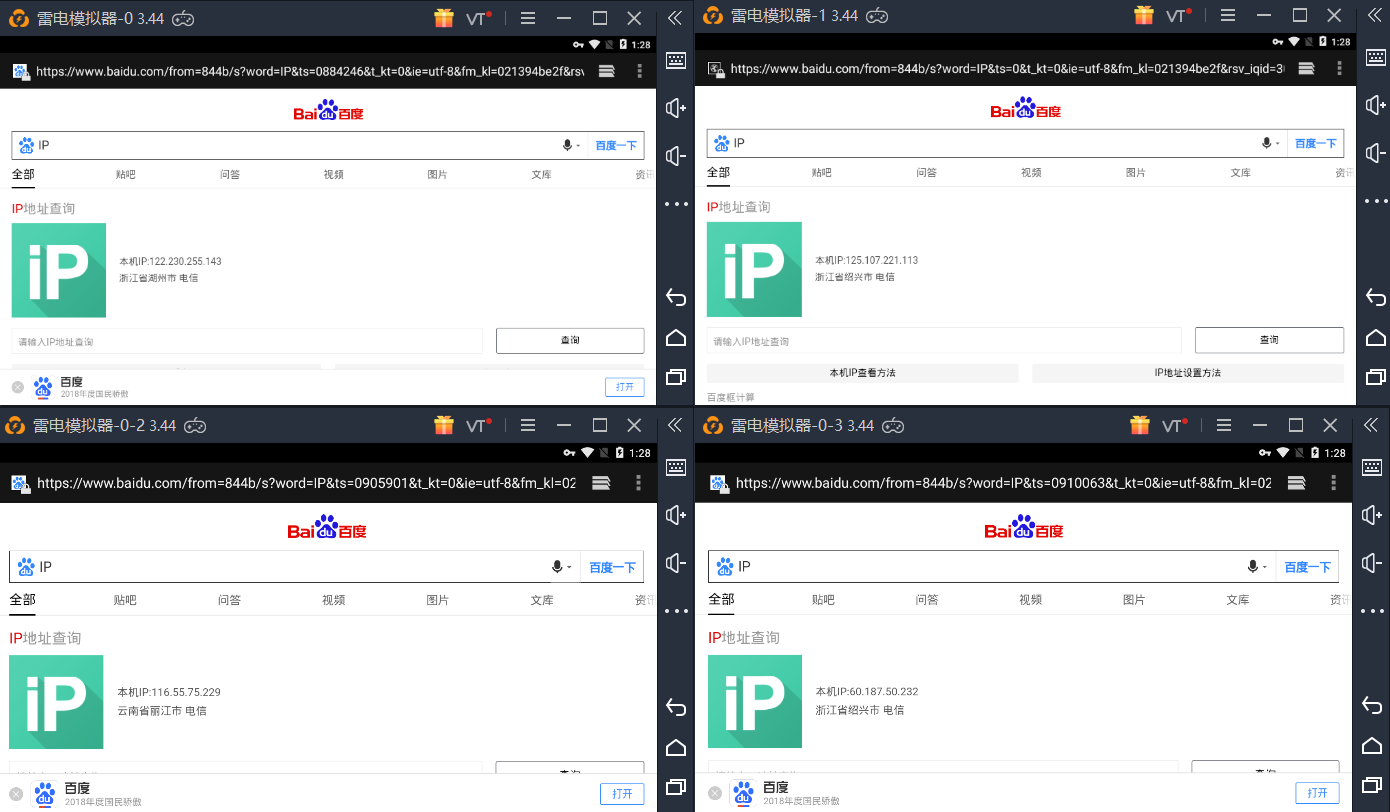
Task: Open more options dots in 雷电模拟器-1 sidebar
Action: [1376, 202]
